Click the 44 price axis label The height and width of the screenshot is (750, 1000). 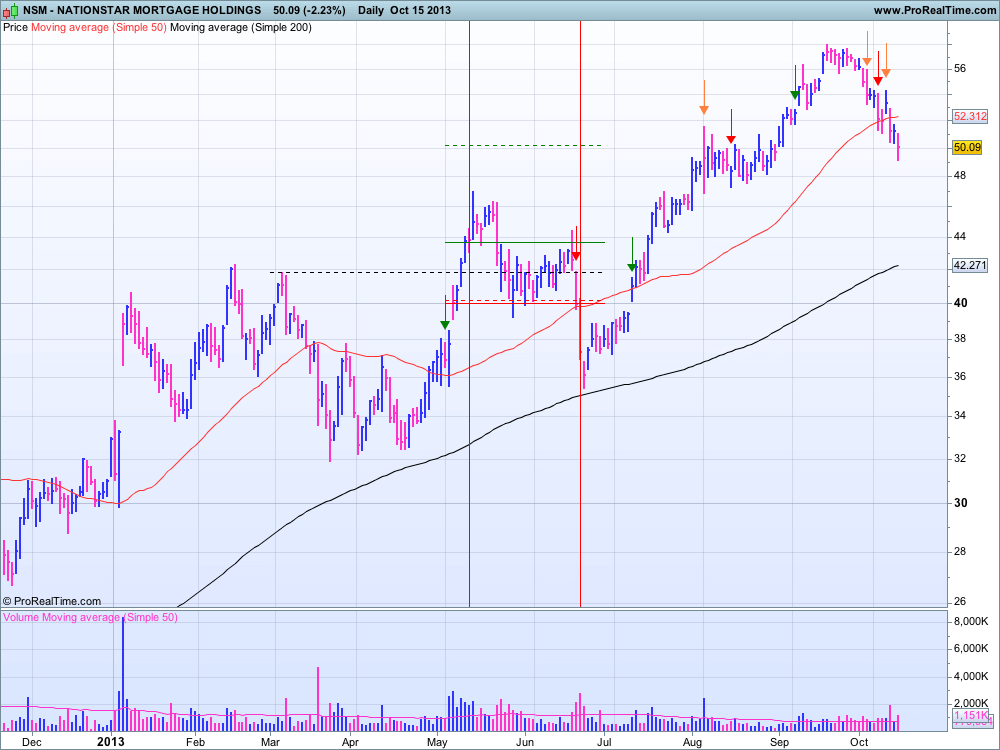(960, 237)
